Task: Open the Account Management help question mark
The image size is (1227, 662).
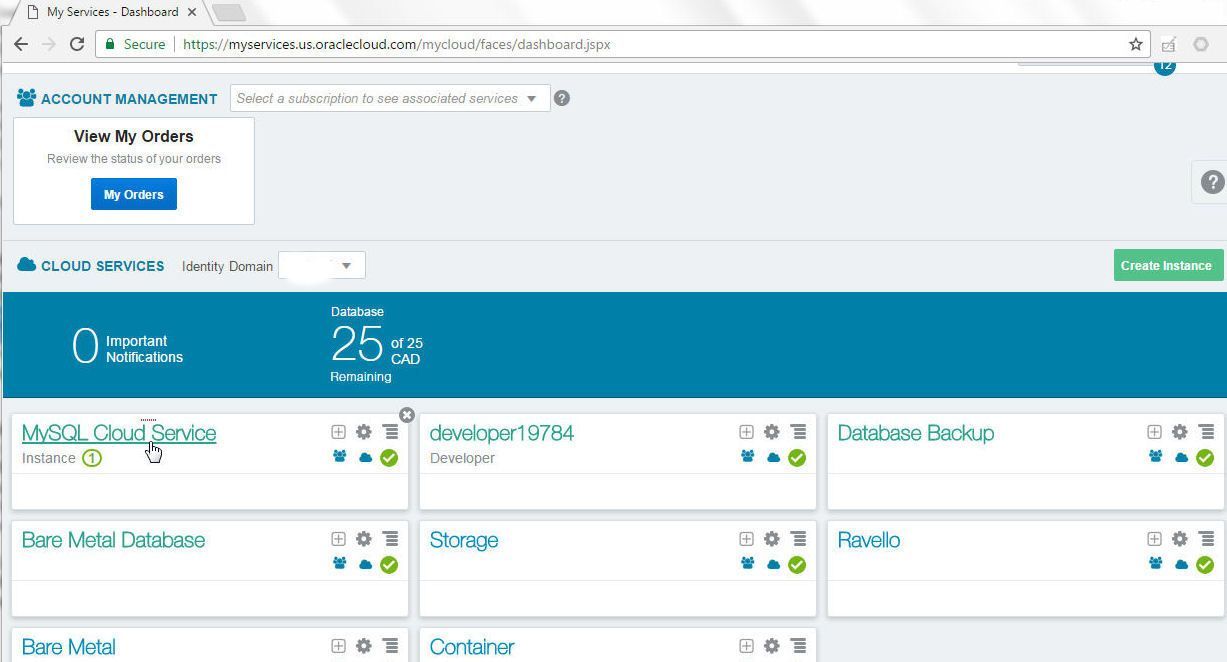Action: click(562, 98)
